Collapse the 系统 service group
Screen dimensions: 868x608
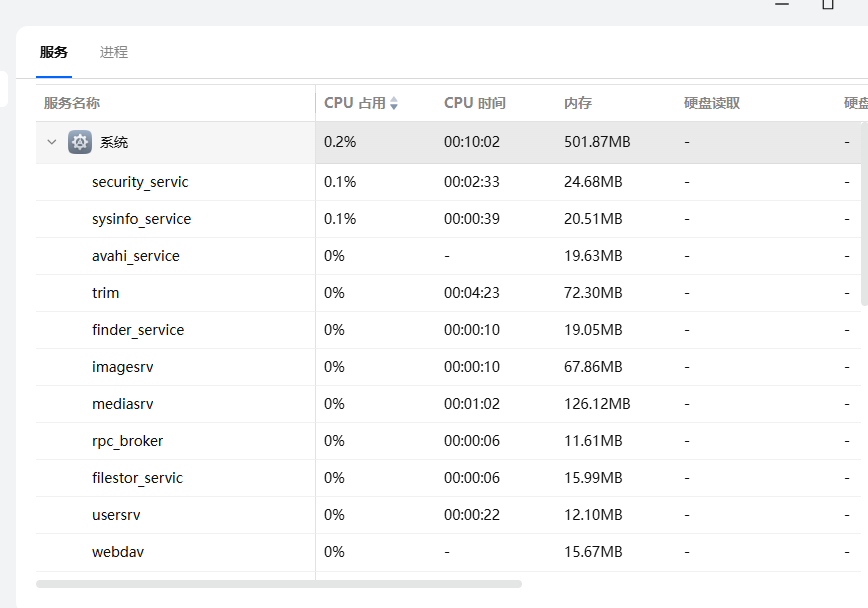[52, 142]
